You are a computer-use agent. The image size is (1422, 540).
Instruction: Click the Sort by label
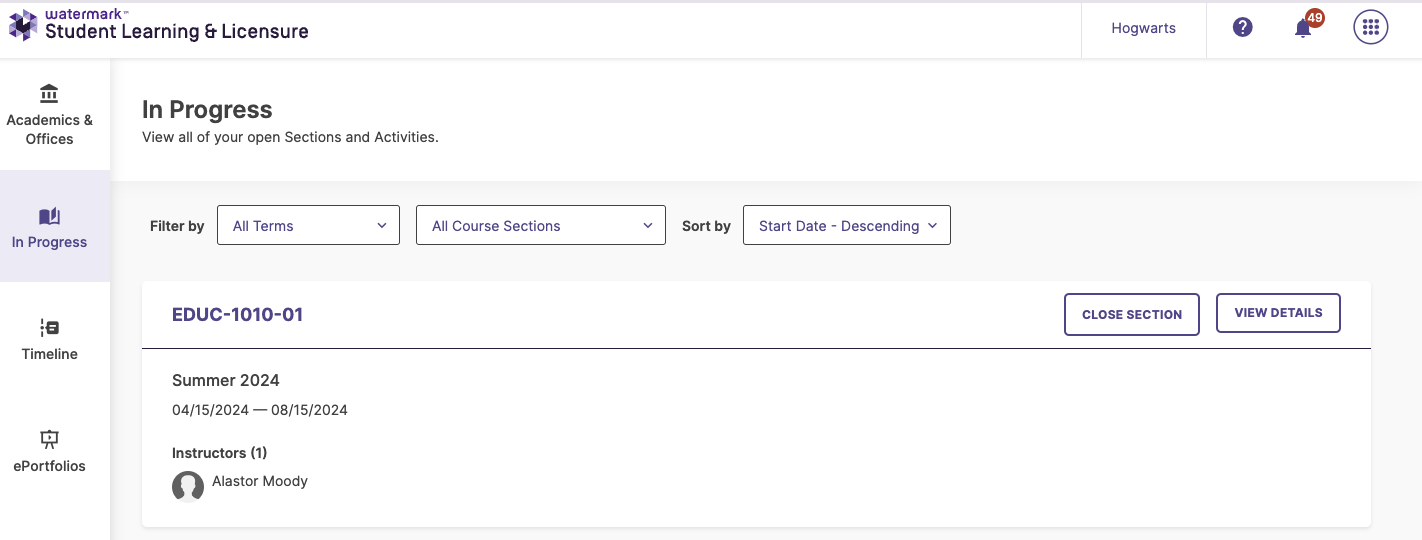(x=706, y=226)
